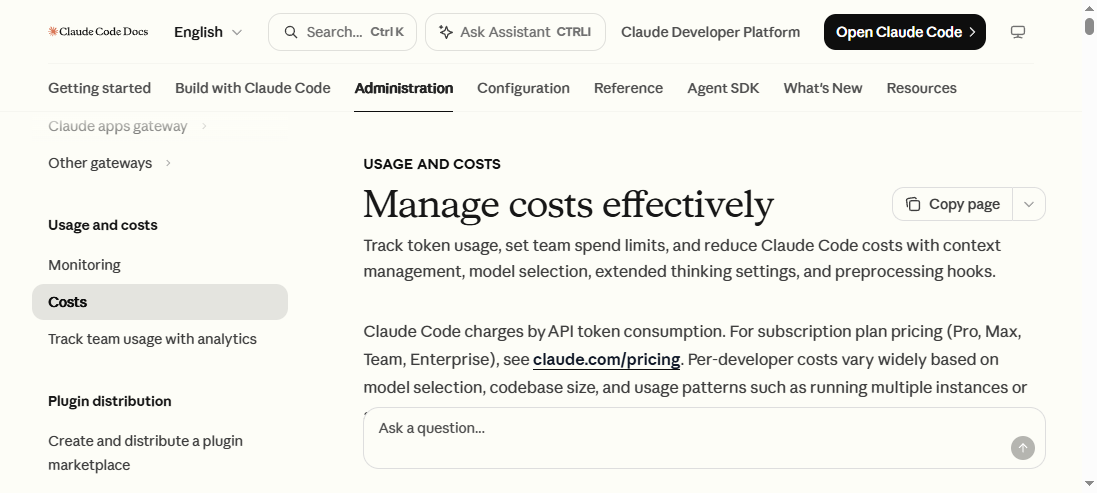This screenshot has height=493, width=1097.
Task: Switch to the Agent SDK tab
Action: 723,88
